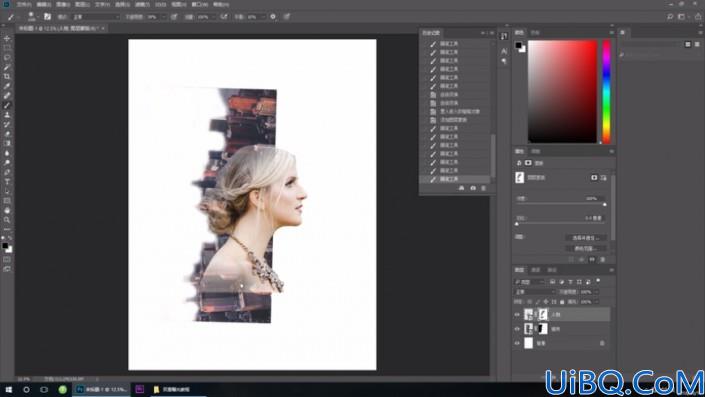Select the Clone Stamp tool
The image size is (705, 397).
pos(7,115)
